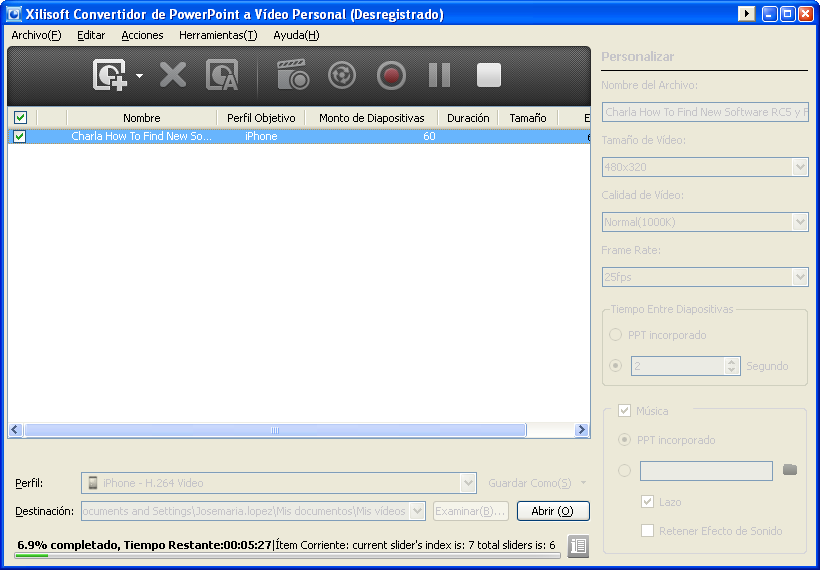Click the Nombre del Archivo text field
The height and width of the screenshot is (570, 820).
pyautogui.click(x=705, y=112)
